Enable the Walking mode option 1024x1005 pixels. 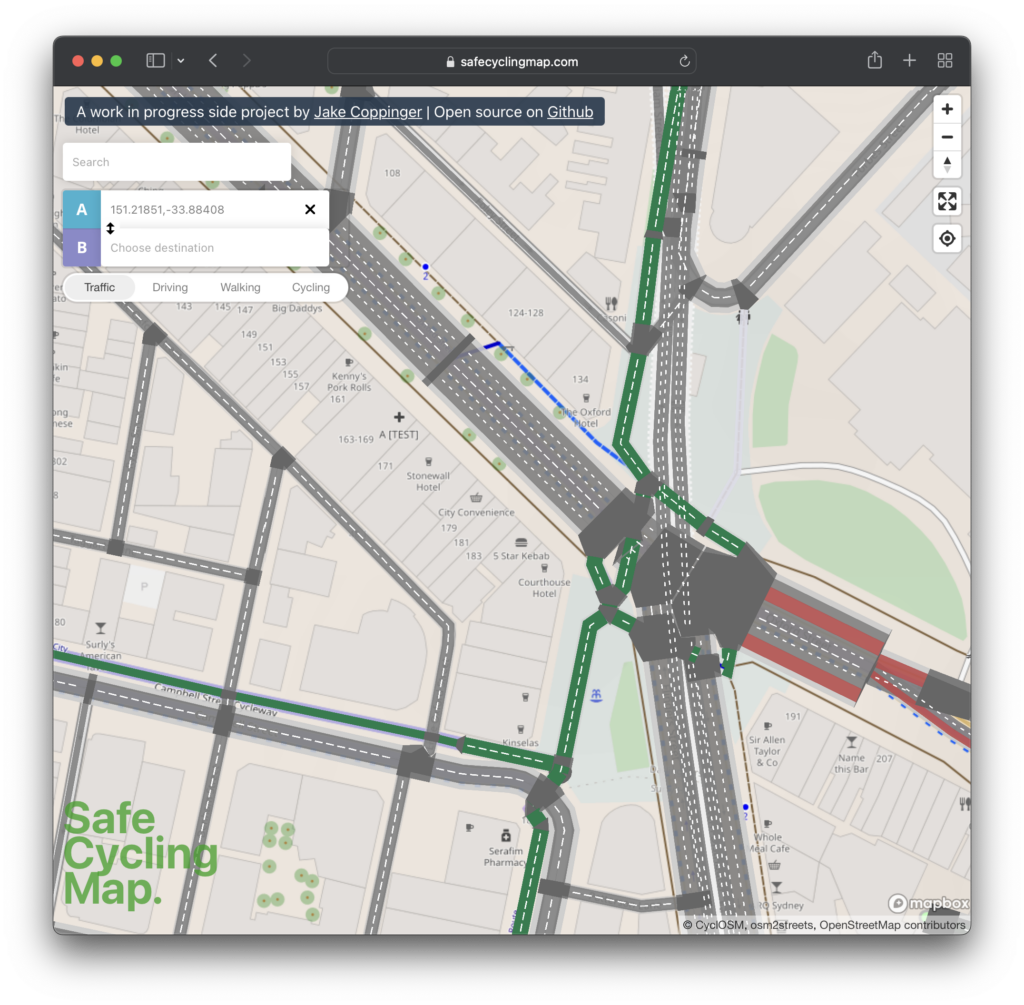[x=240, y=287]
